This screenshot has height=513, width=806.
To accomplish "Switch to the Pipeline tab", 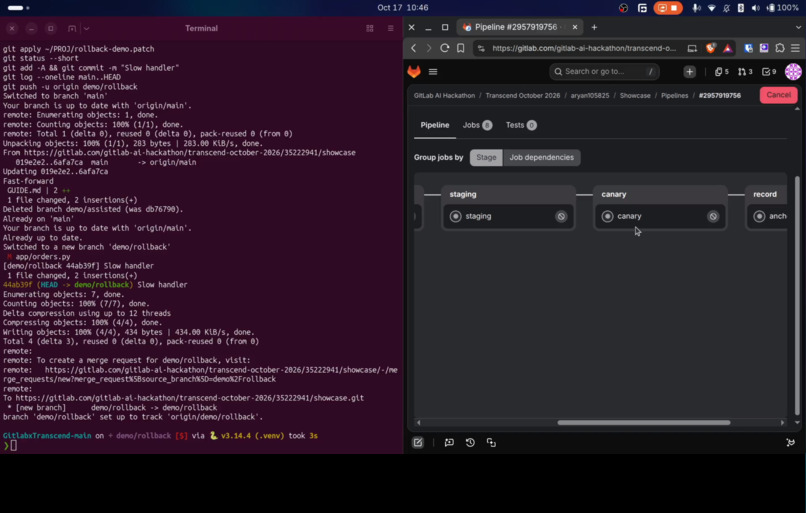I will tap(435, 125).
